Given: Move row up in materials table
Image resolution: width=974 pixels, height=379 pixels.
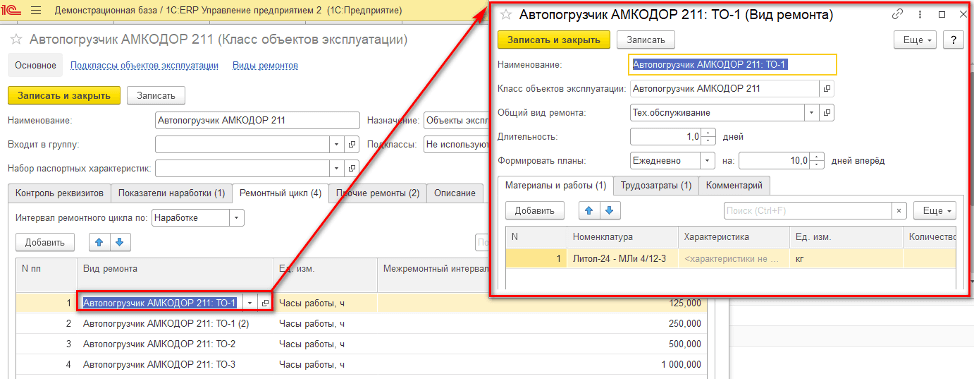Looking at the screenshot, I should (589, 211).
